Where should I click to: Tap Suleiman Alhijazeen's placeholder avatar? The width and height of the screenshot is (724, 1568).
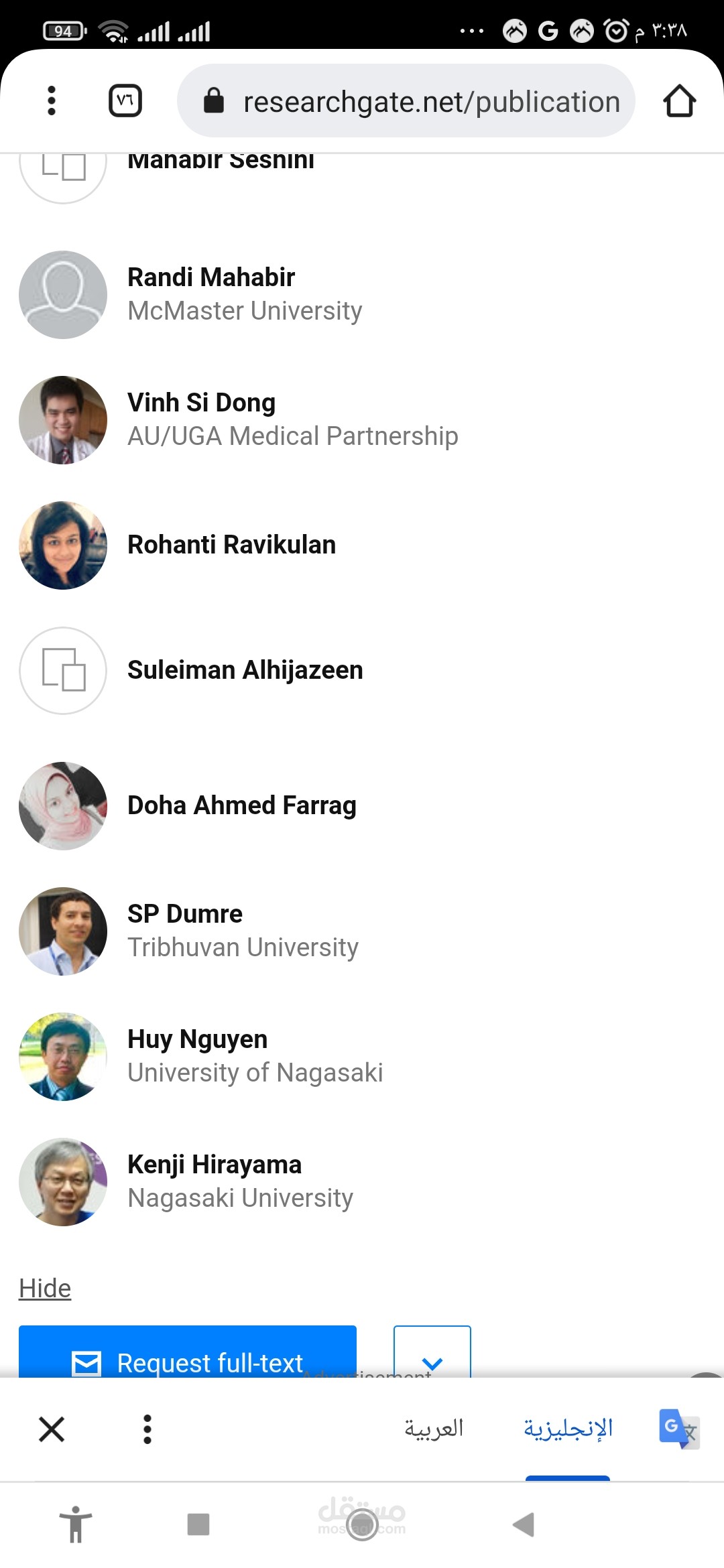[63, 670]
